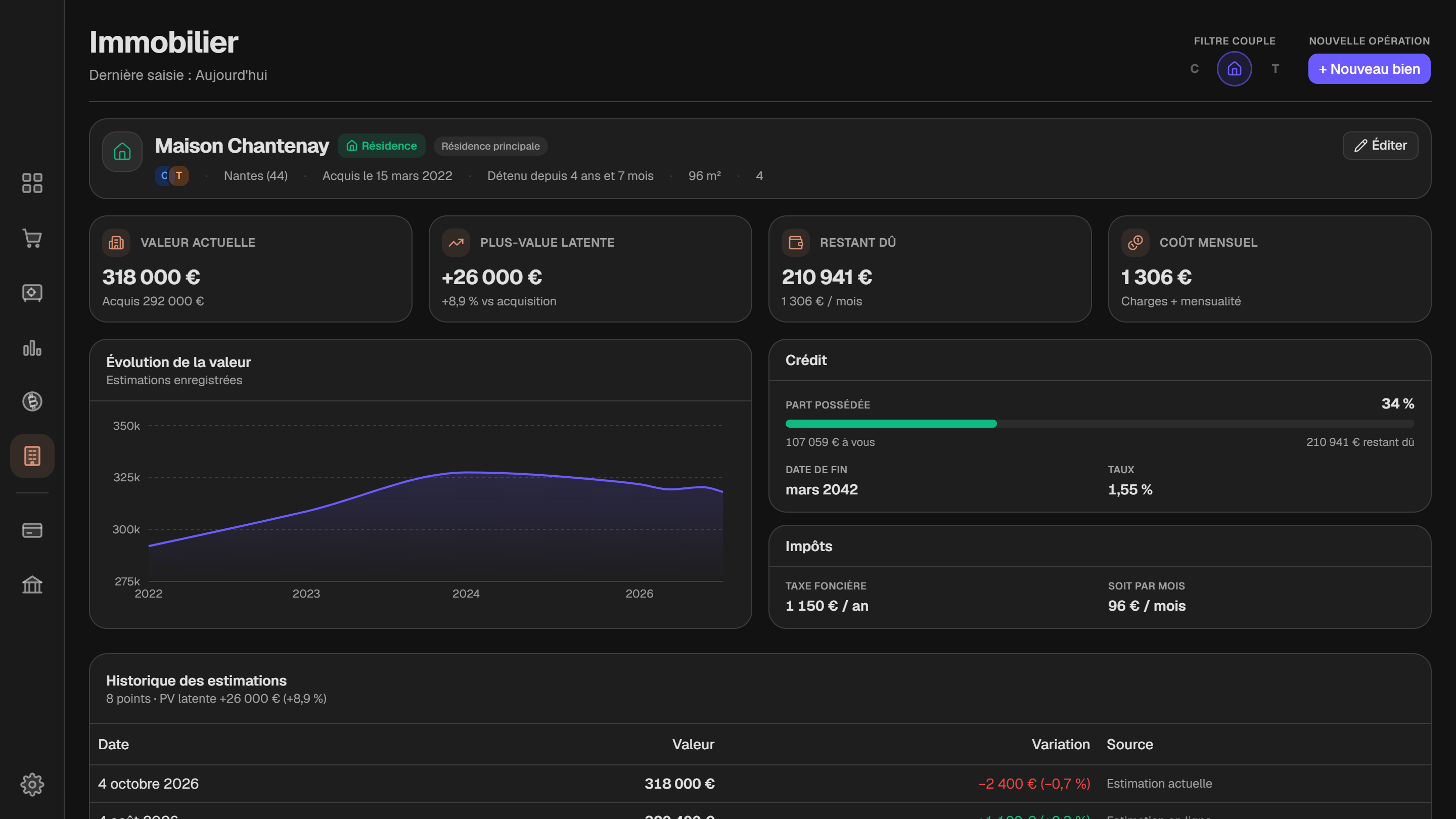
Task: Click the C owner avatar badge
Action: click(163, 176)
